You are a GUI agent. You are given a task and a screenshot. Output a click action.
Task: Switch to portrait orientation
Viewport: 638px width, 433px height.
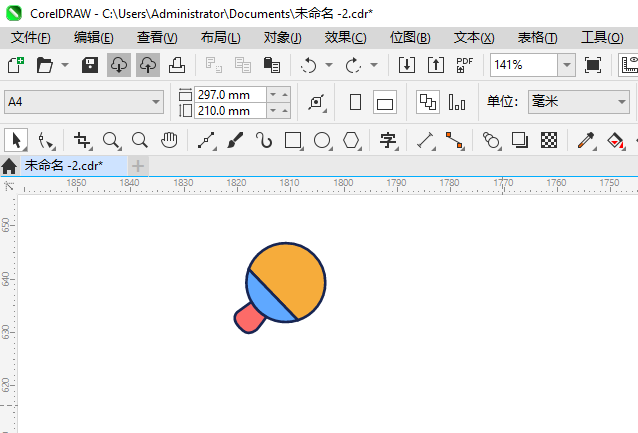pos(356,102)
